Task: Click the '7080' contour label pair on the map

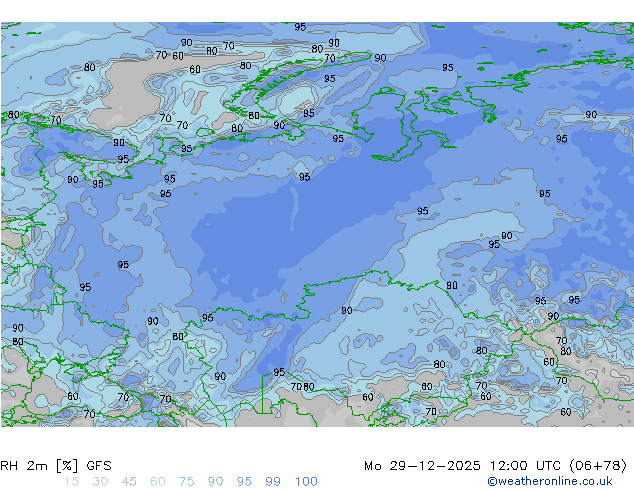Action: [302, 387]
